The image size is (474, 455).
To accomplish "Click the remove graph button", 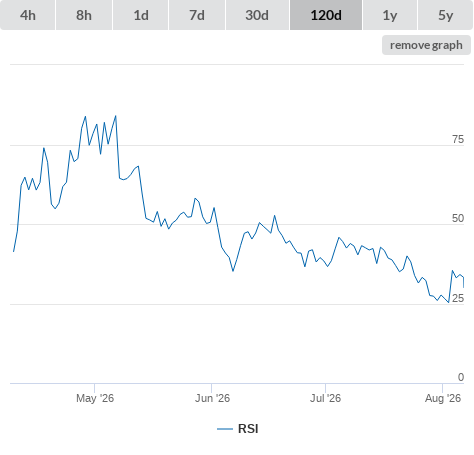I will [426, 45].
